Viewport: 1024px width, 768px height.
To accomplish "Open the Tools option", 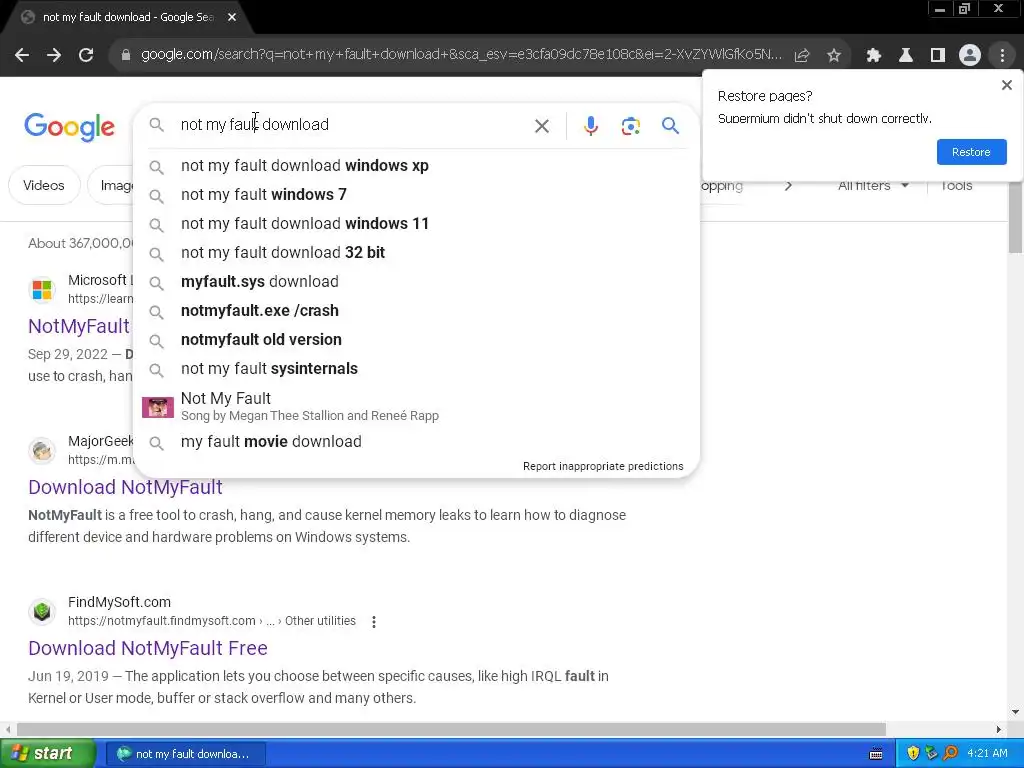I will tap(956, 185).
